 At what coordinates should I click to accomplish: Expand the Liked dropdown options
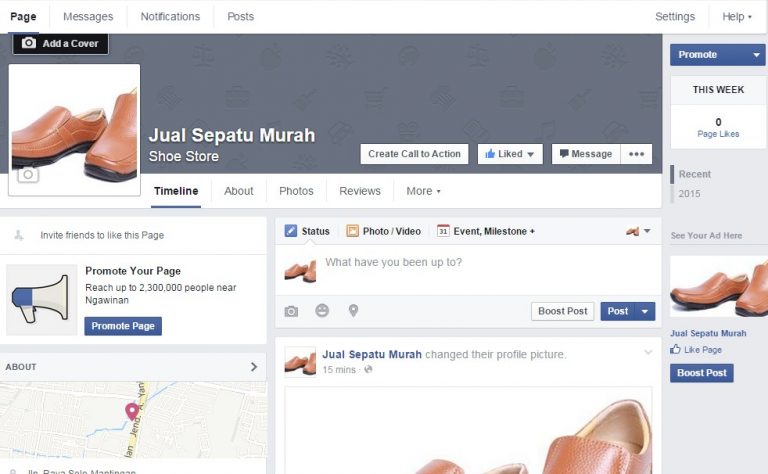pos(530,154)
